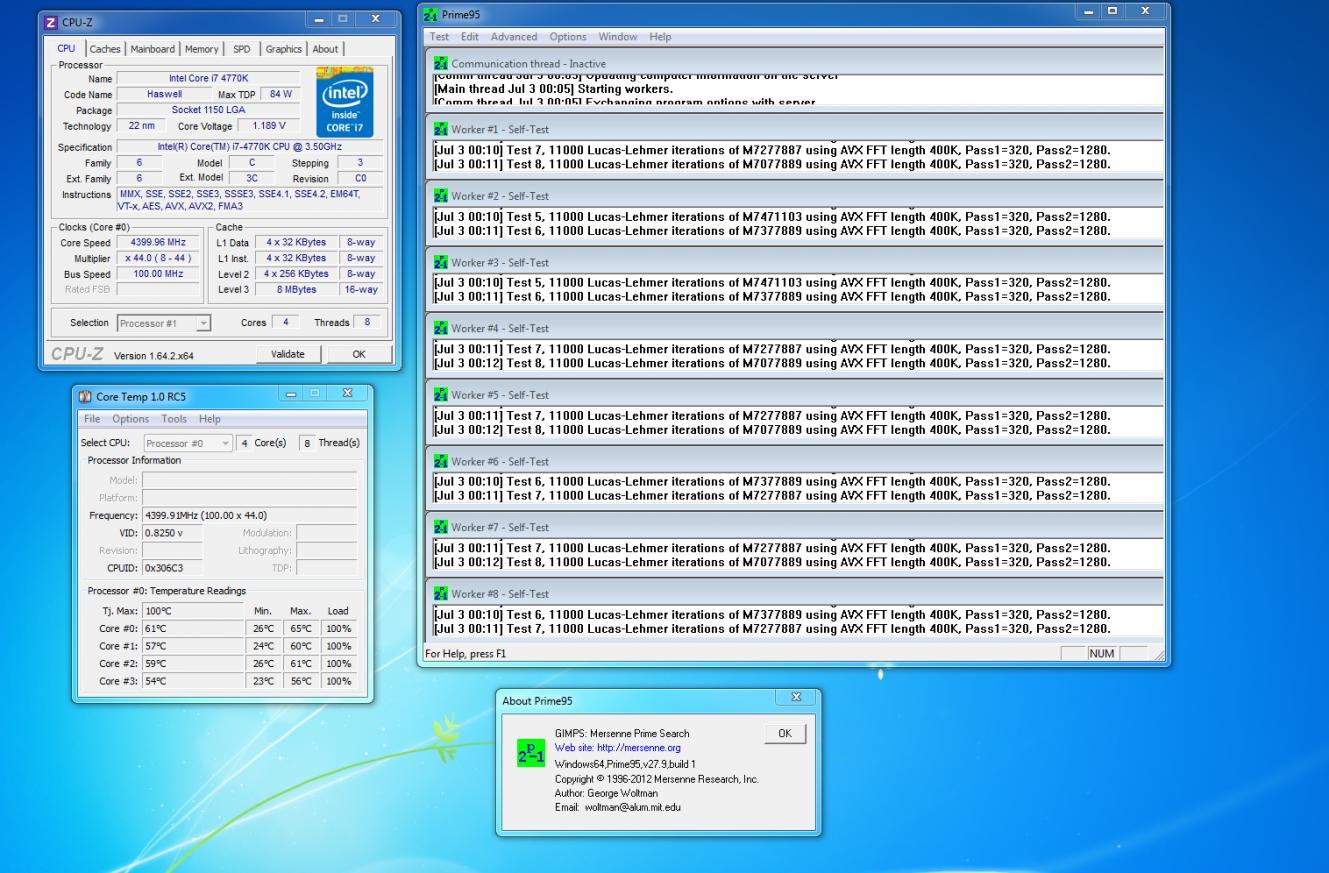
Task: Click the processor Name field Intel Core i7 4770K
Action: point(208,78)
